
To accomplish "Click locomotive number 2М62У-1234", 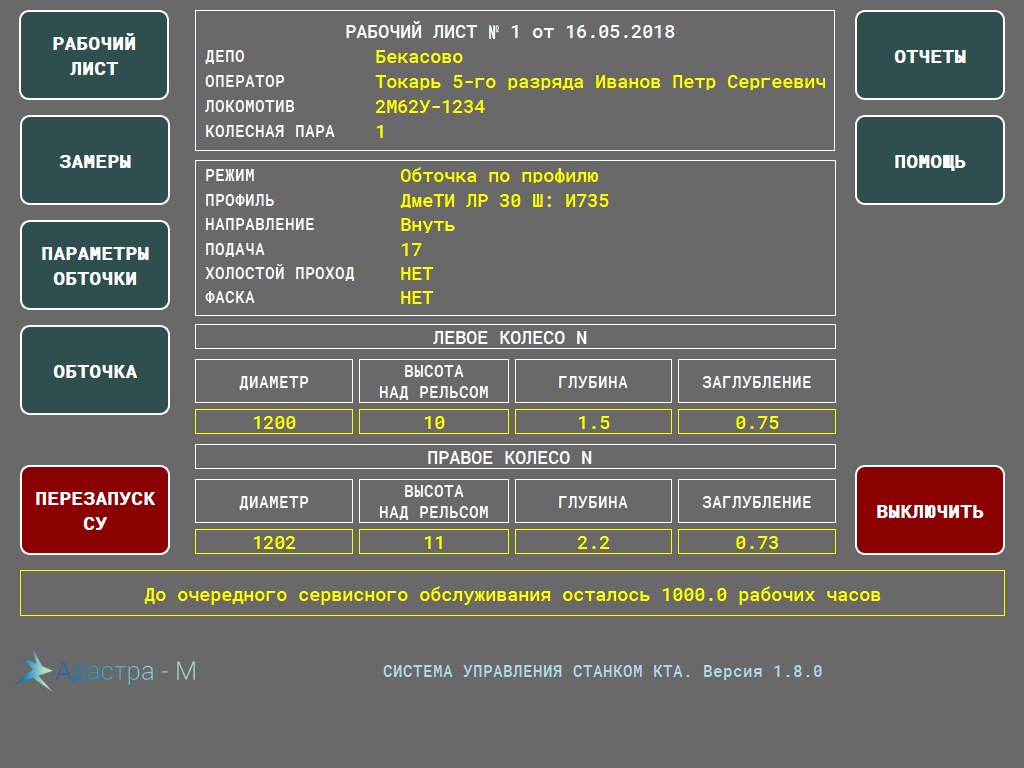I will [x=430, y=106].
